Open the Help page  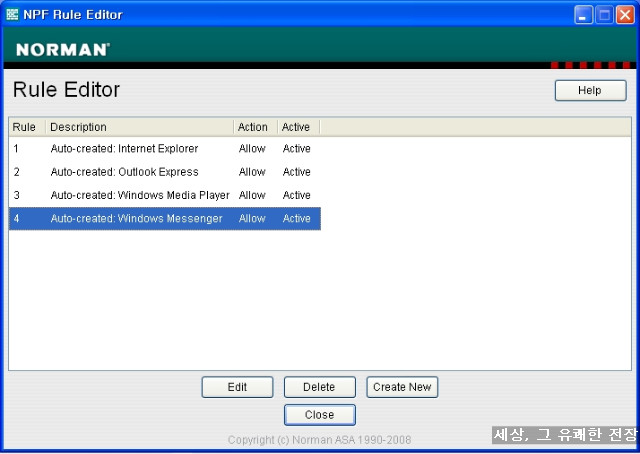coord(590,90)
